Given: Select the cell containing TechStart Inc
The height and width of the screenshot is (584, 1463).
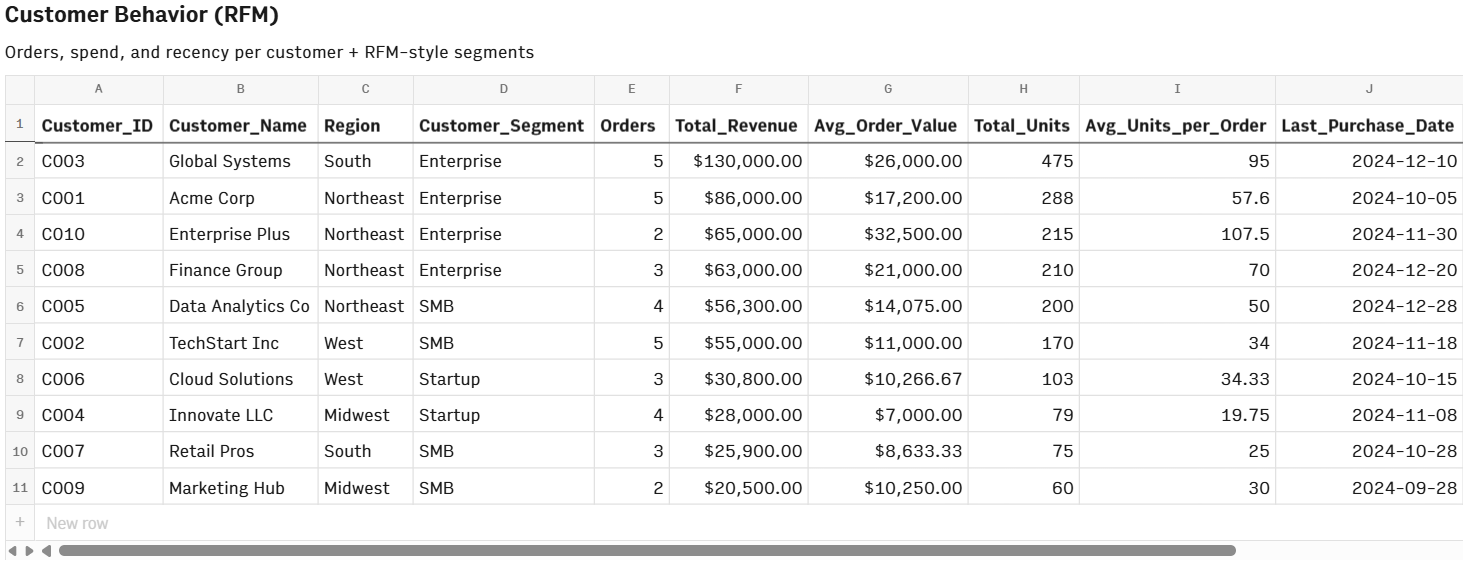Looking at the screenshot, I should pyautogui.click(x=240, y=343).
